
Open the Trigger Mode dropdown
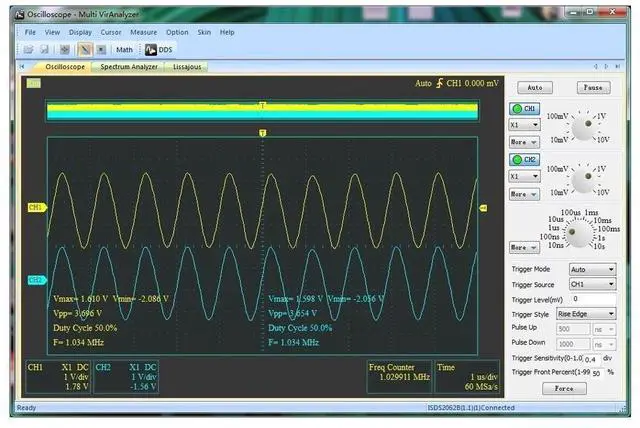[590, 269]
